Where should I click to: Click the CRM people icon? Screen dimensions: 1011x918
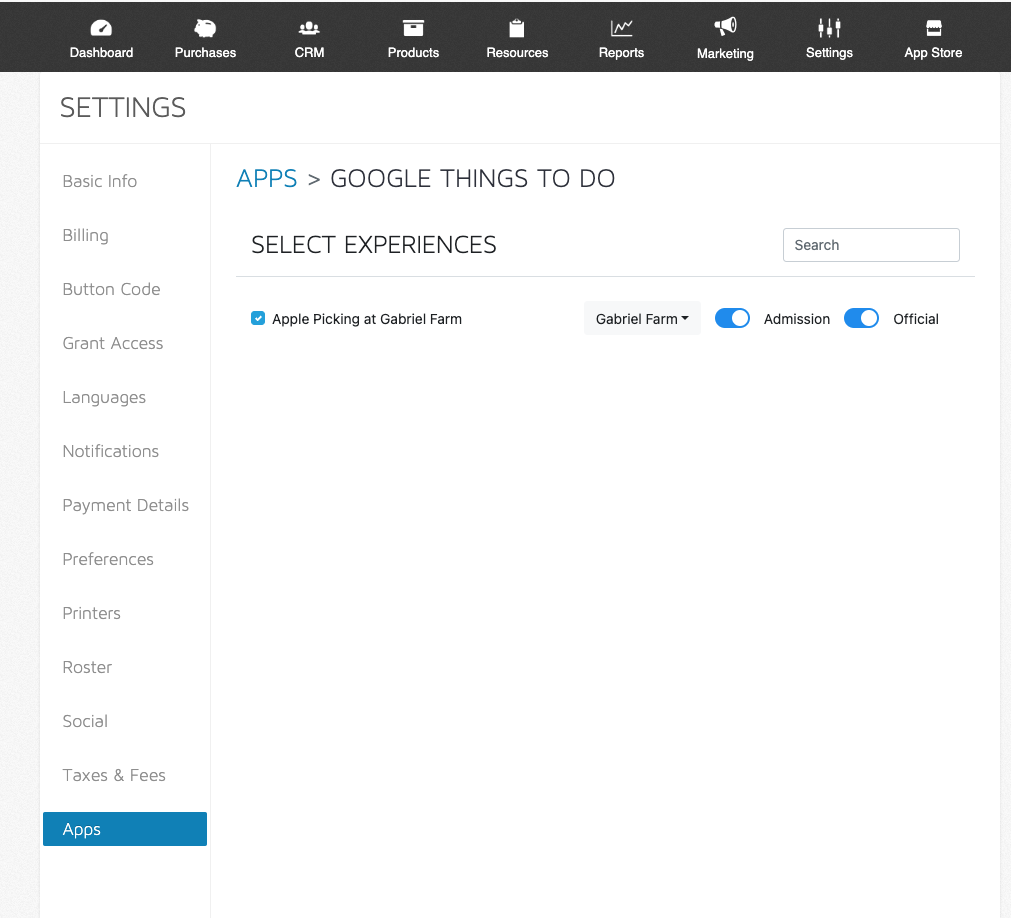coord(309,28)
